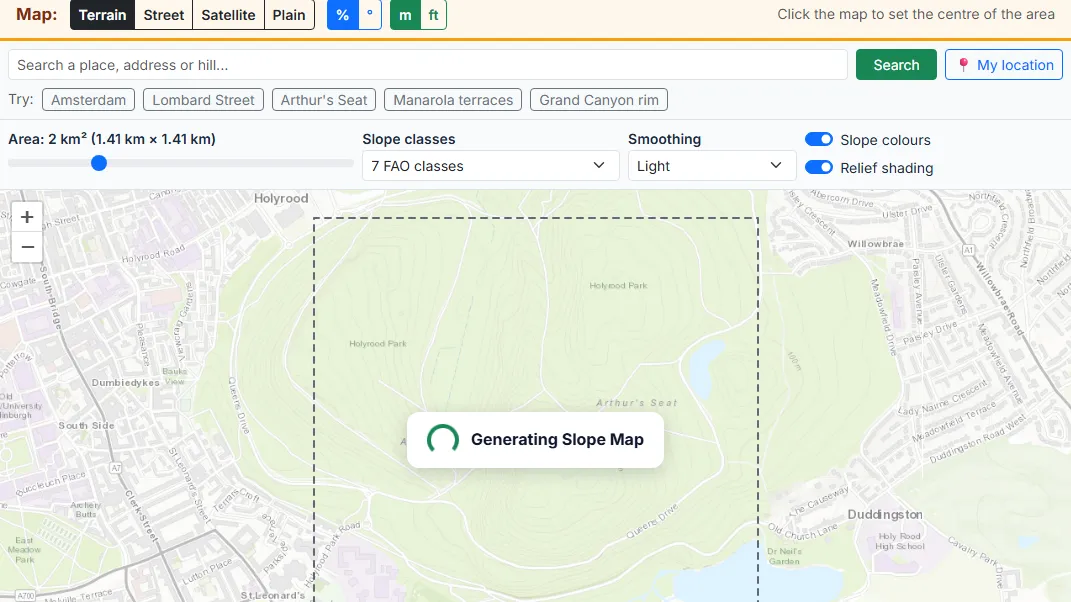Screen dimensions: 1071x602
Task: Click the Duddingston label on the map
Action: coord(885,515)
